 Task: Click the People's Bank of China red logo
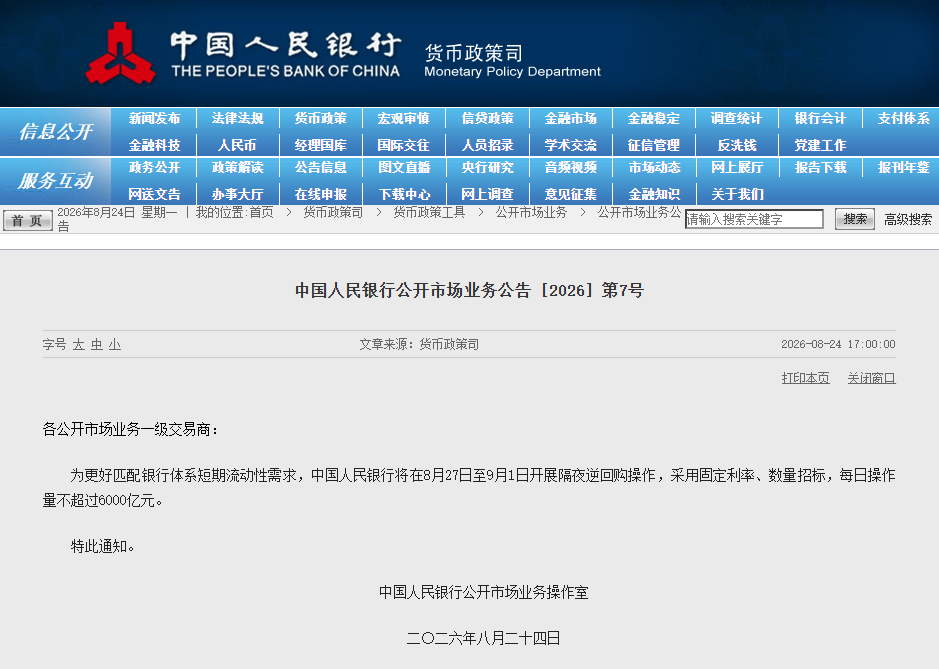120,53
